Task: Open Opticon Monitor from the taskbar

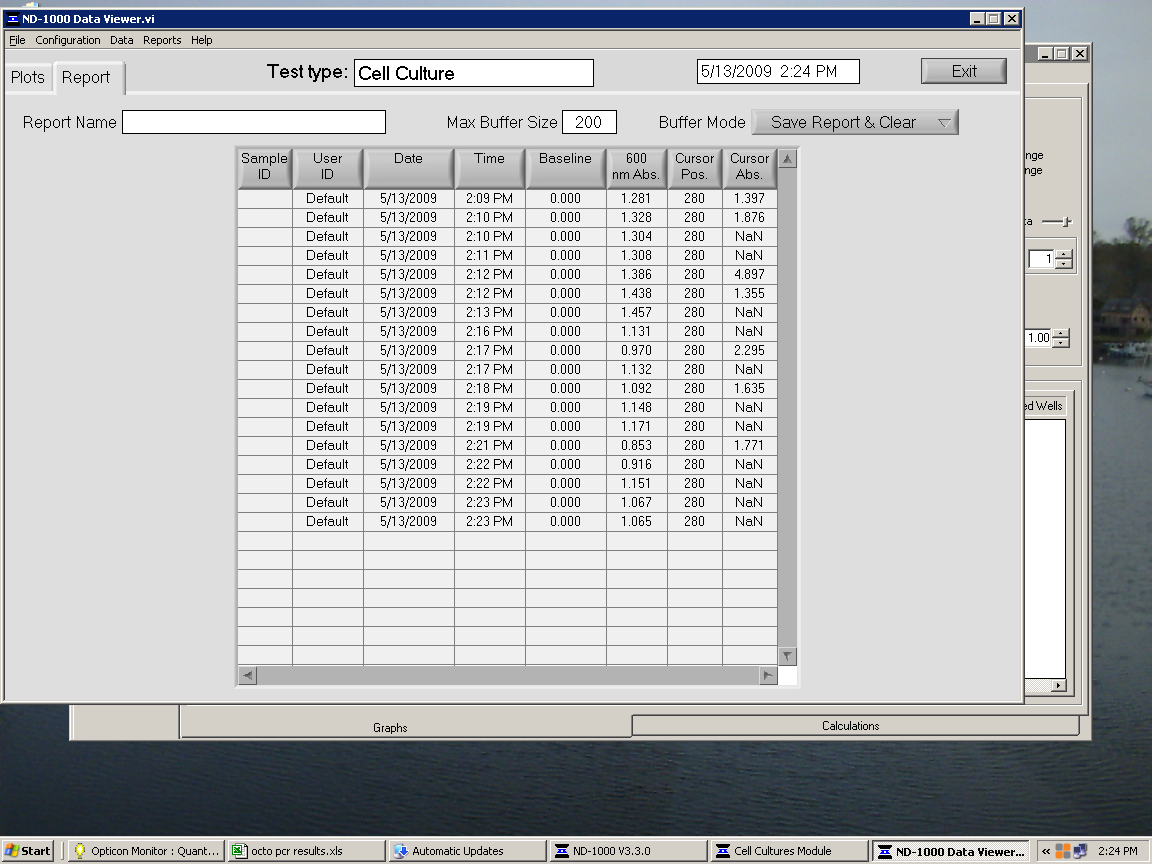Action: point(146,851)
